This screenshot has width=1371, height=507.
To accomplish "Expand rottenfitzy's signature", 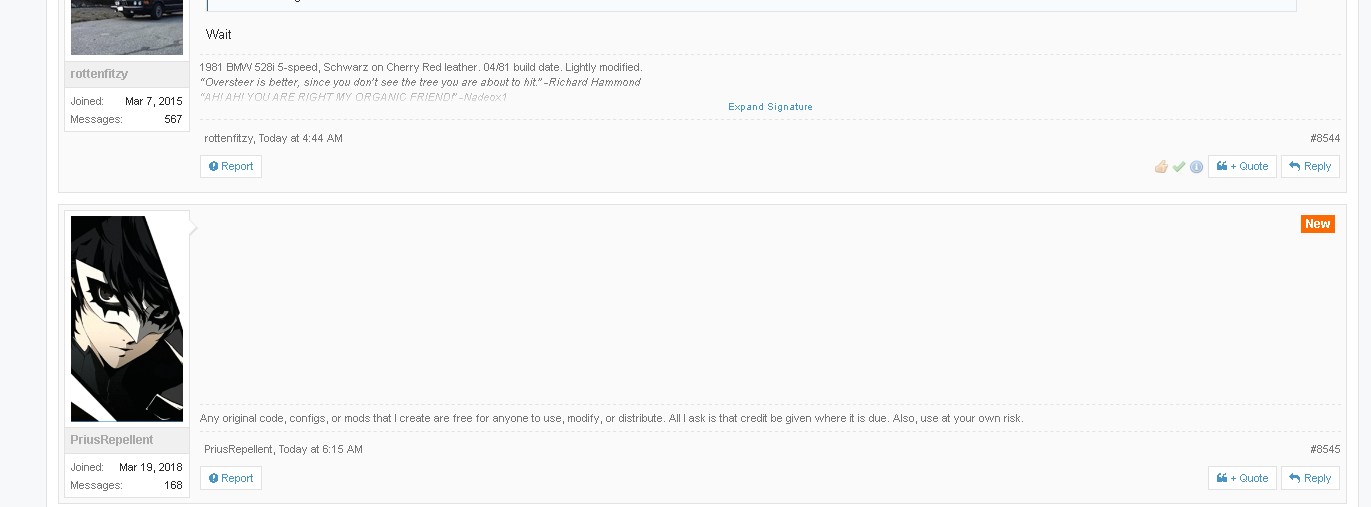I will (x=770, y=107).
